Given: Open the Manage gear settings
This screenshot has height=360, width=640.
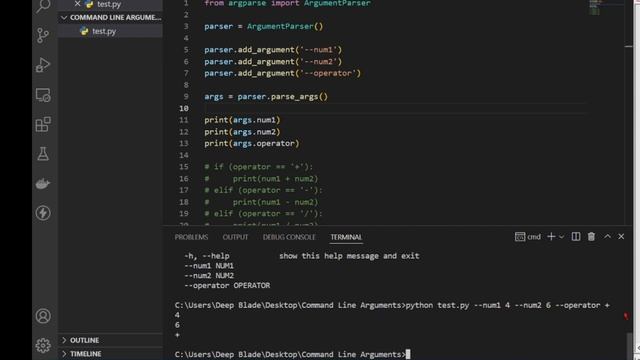Looking at the screenshot, I should [43, 345].
